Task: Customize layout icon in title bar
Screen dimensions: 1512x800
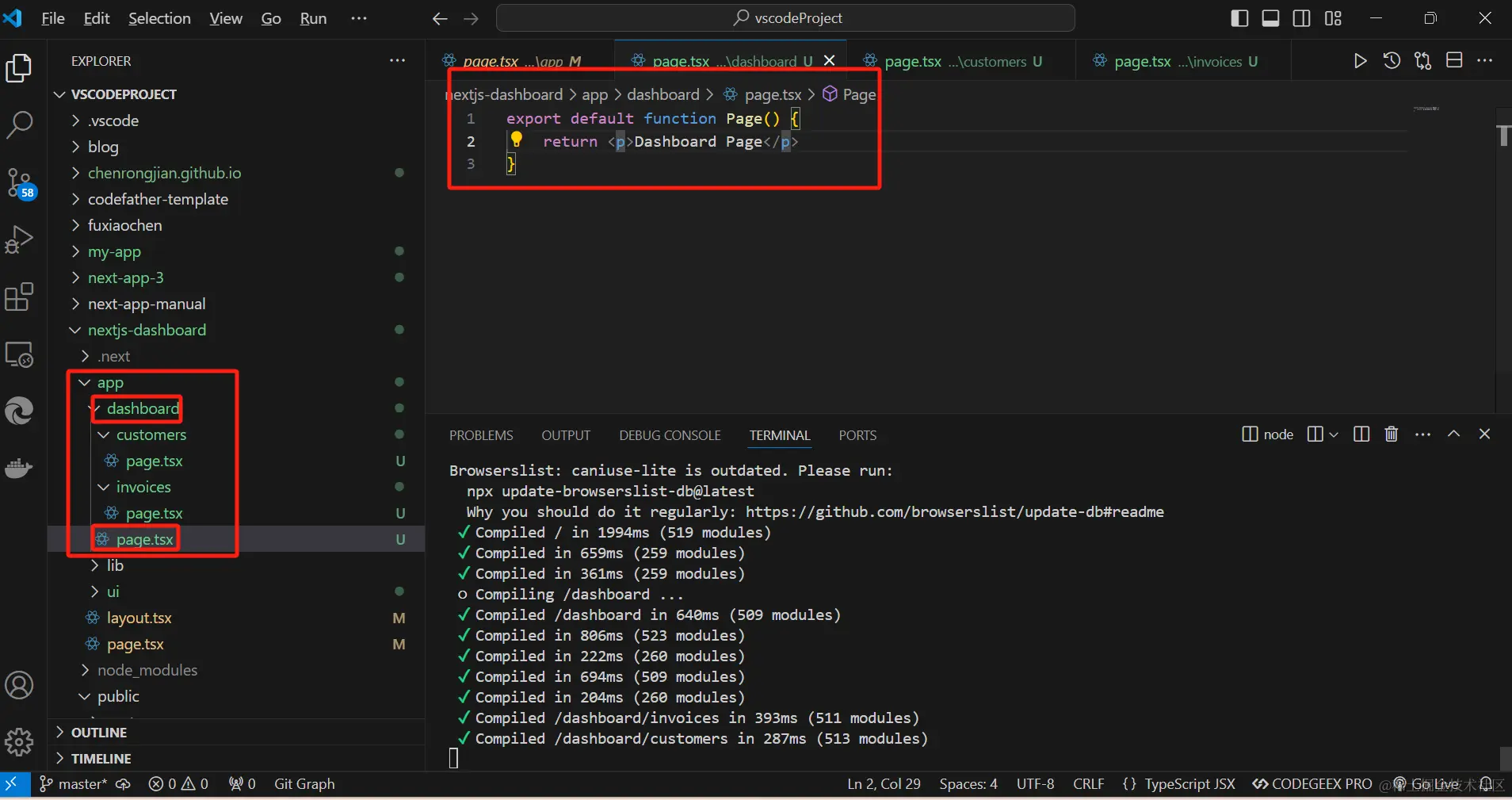Action: (1333, 18)
